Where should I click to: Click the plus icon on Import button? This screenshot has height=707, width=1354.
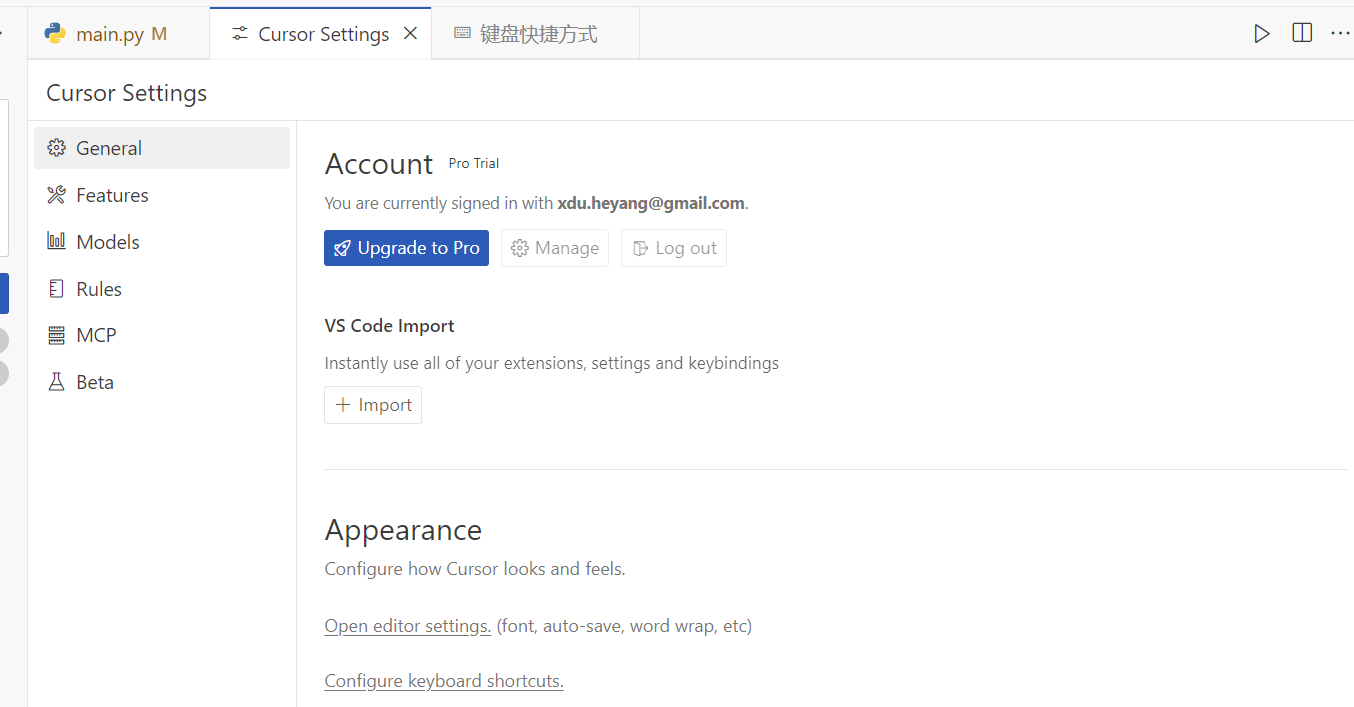point(343,405)
